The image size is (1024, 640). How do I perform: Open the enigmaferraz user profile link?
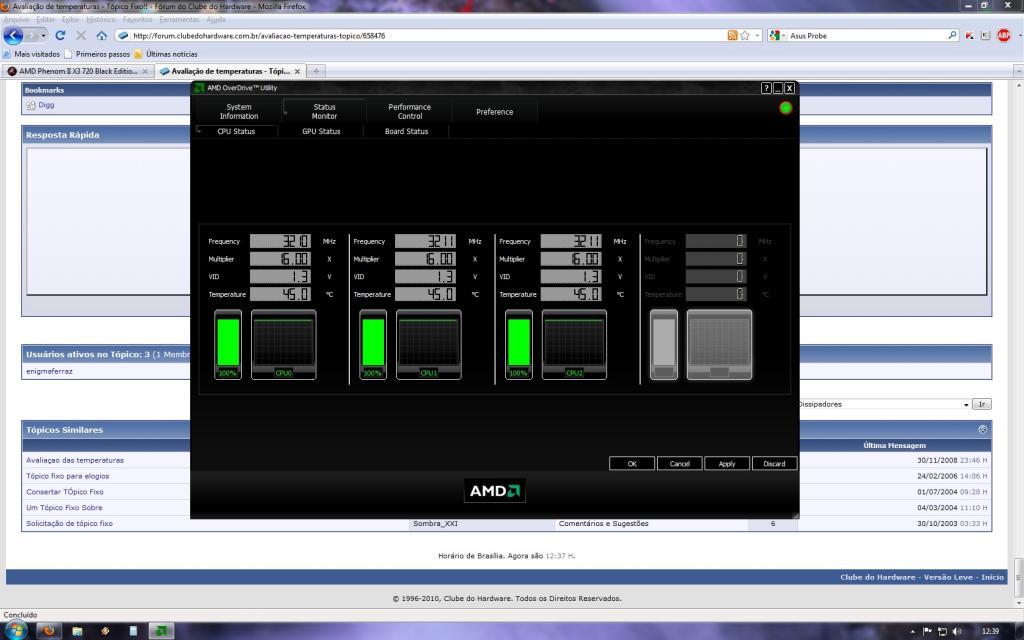click(x=49, y=371)
